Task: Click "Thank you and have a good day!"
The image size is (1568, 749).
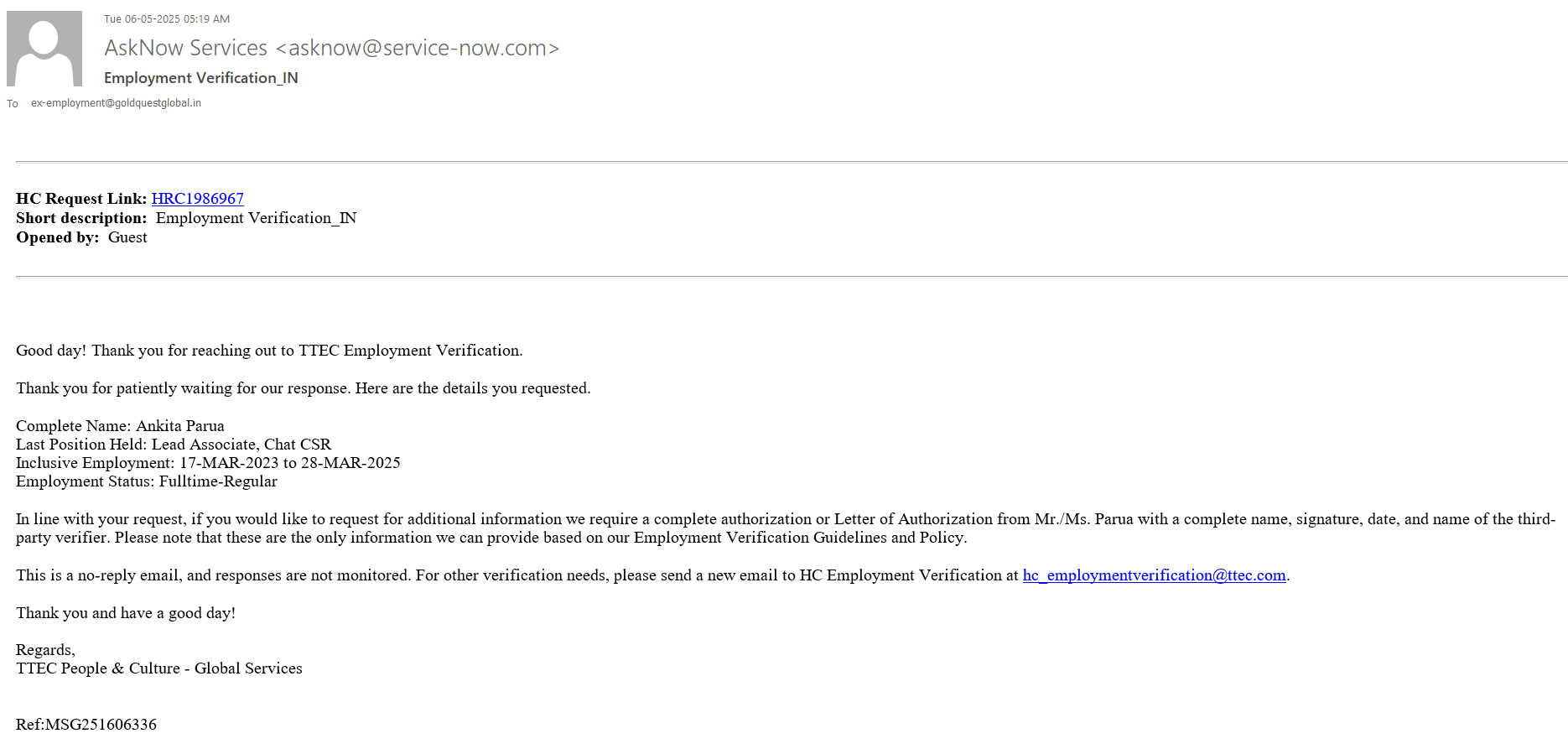Action: pos(126,613)
